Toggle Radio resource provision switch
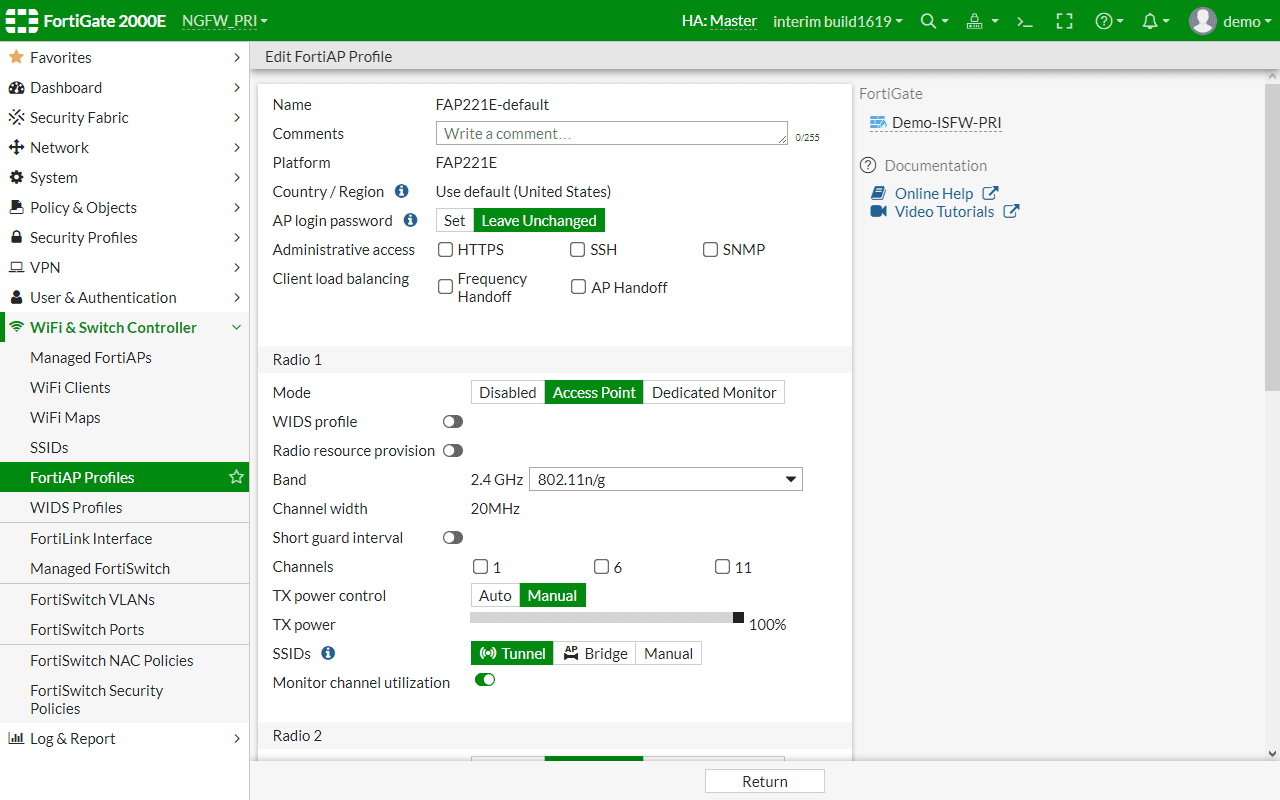 tap(453, 451)
